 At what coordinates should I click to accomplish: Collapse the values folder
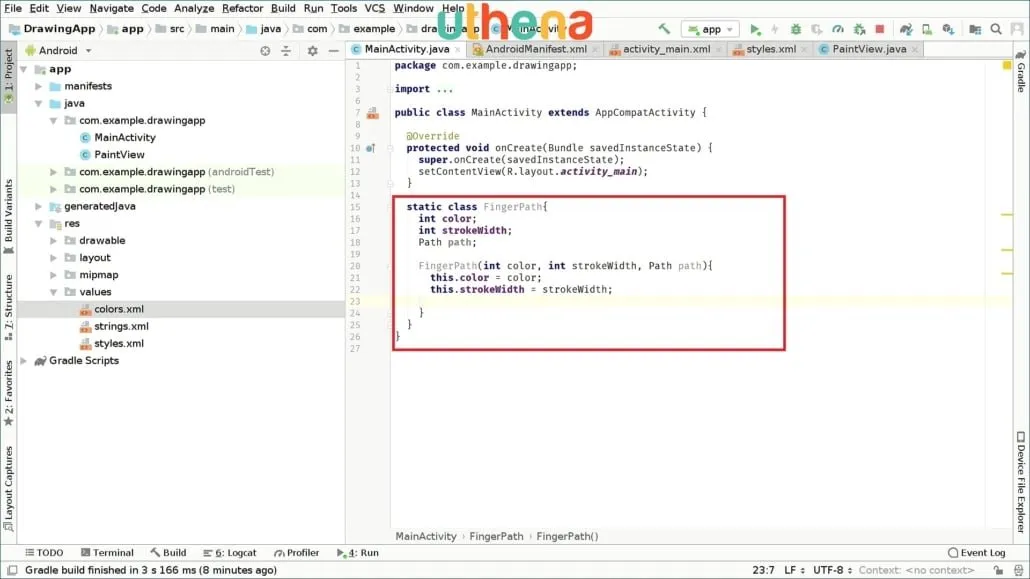click(54, 292)
